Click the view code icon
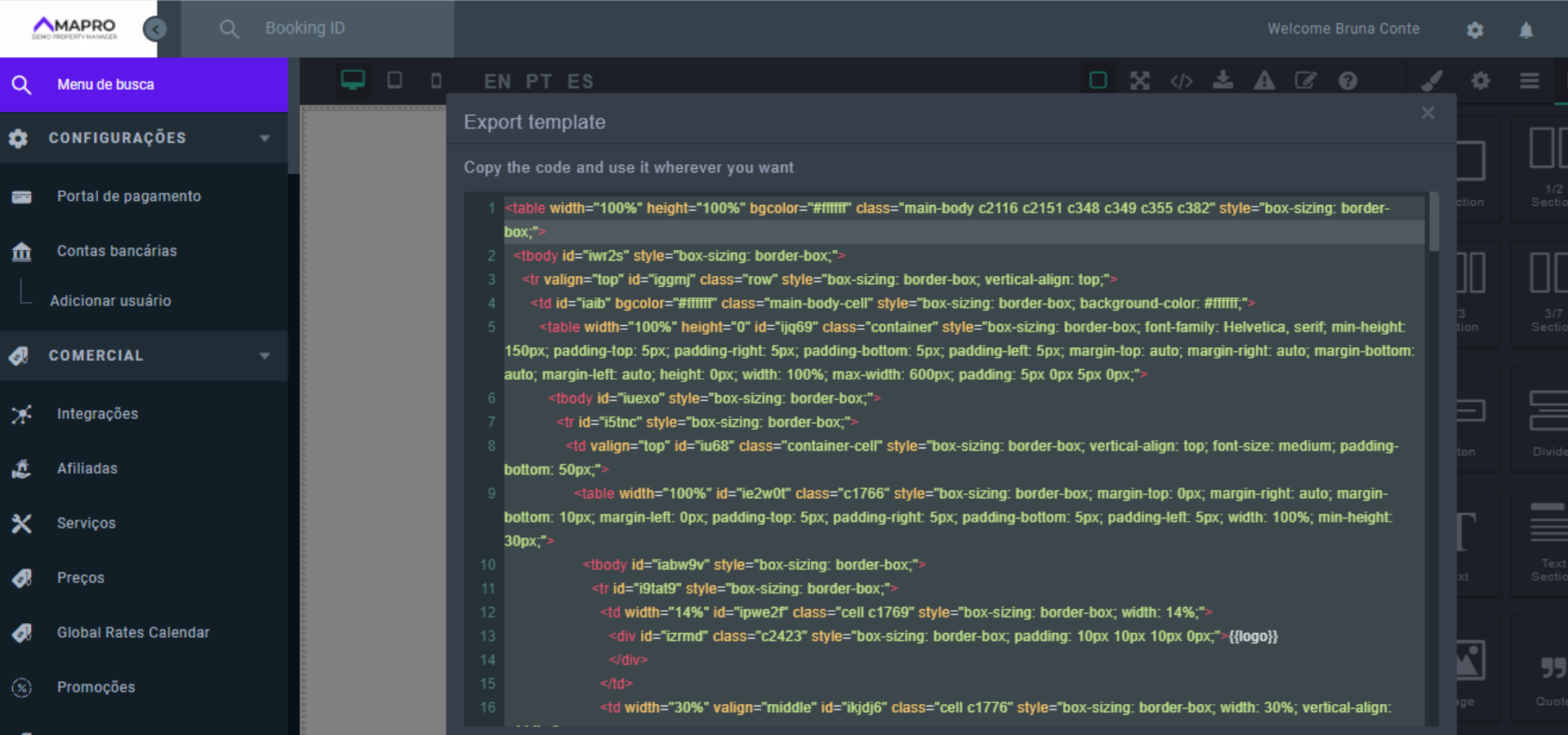1568x735 pixels. (1181, 81)
